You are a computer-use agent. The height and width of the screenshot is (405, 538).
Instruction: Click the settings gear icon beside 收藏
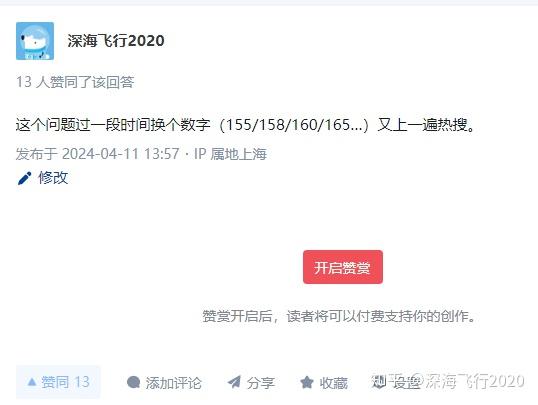click(x=379, y=382)
